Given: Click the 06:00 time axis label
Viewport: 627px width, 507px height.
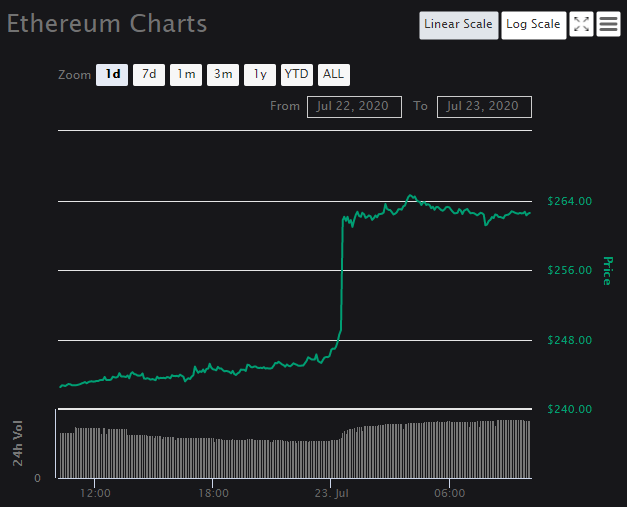Looking at the screenshot, I should click(449, 493).
